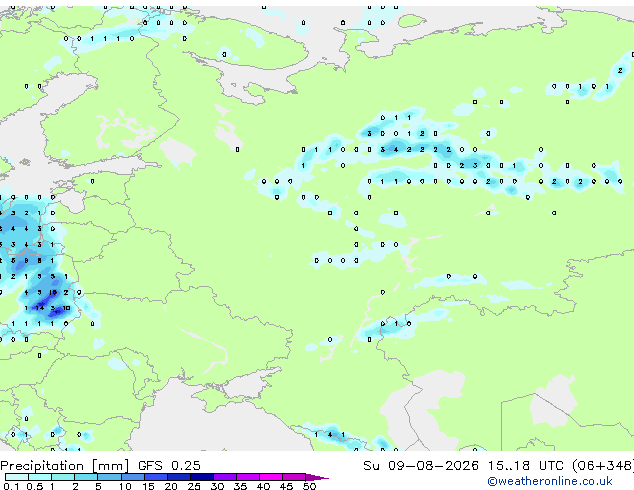This screenshot has width=634, height=490.
Task: Click the '50' legend scale label
Action: click(309, 486)
